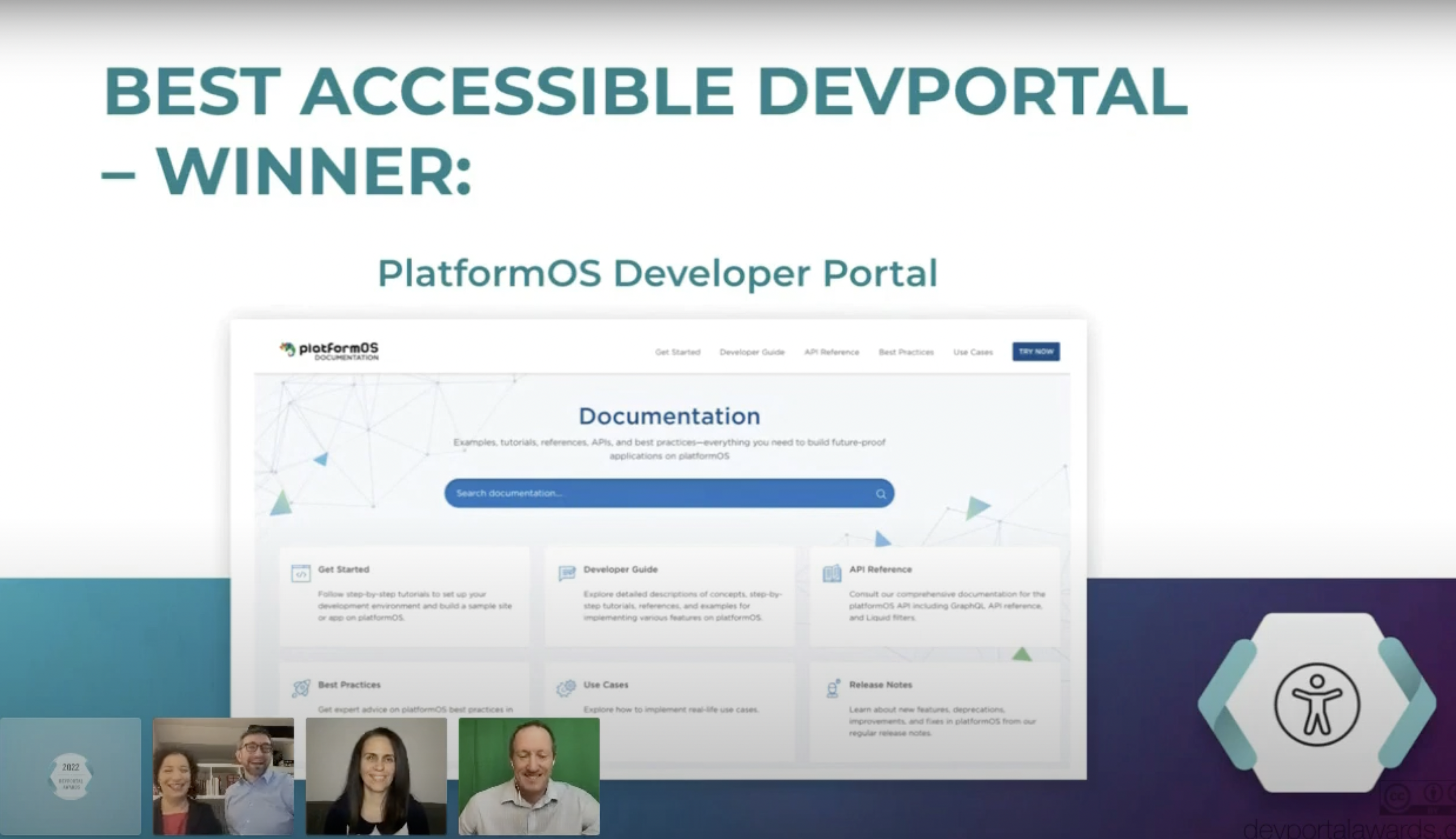Click the Best Practices rocket icon
This screenshot has width=1456, height=839.
(x=301, y=688)
